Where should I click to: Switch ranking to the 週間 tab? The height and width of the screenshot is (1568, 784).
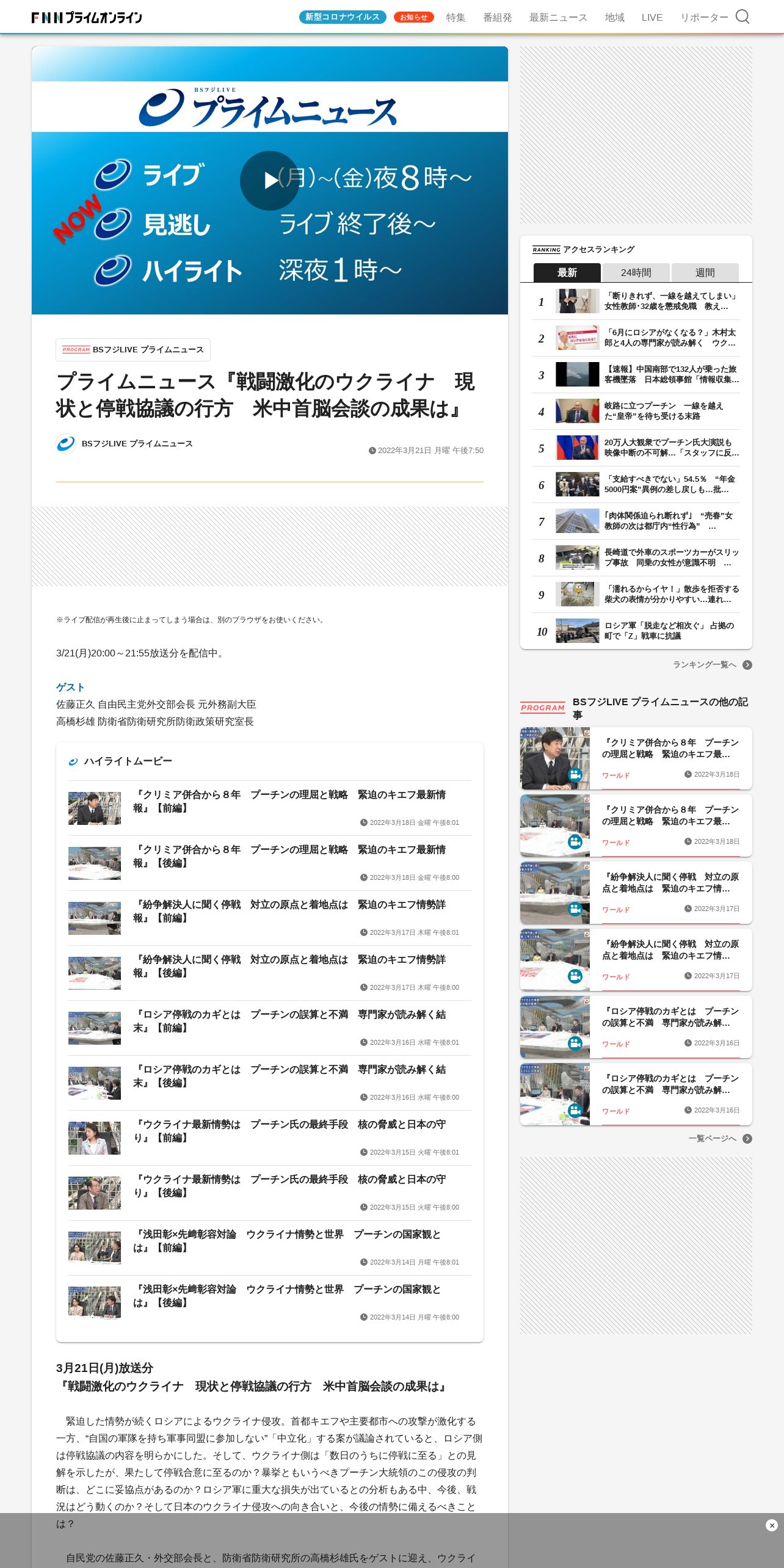pos(705,272)
